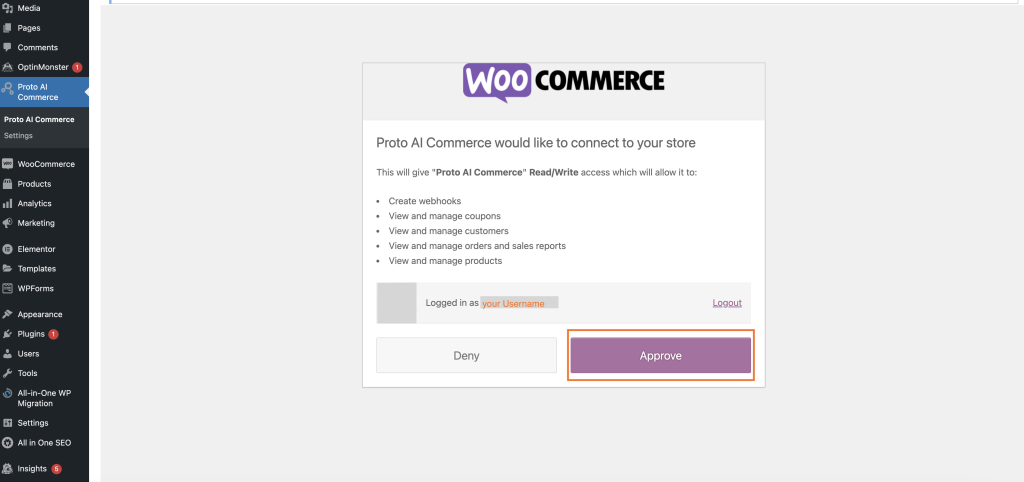
Task: Click the Media icon in sidebar
Action: point(7,8)
